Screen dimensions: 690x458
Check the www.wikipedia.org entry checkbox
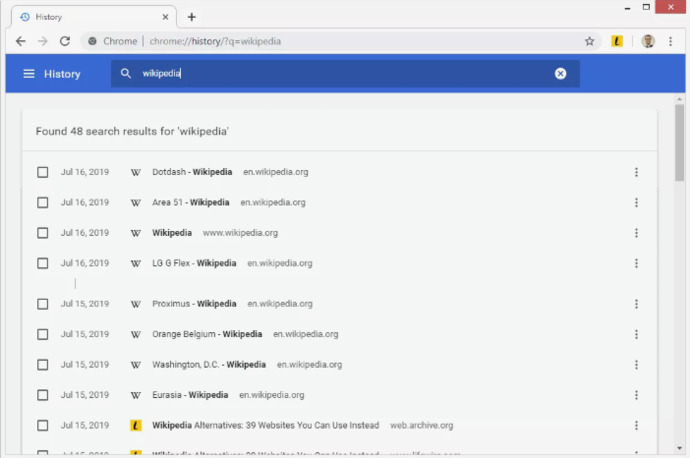[43, 233]
